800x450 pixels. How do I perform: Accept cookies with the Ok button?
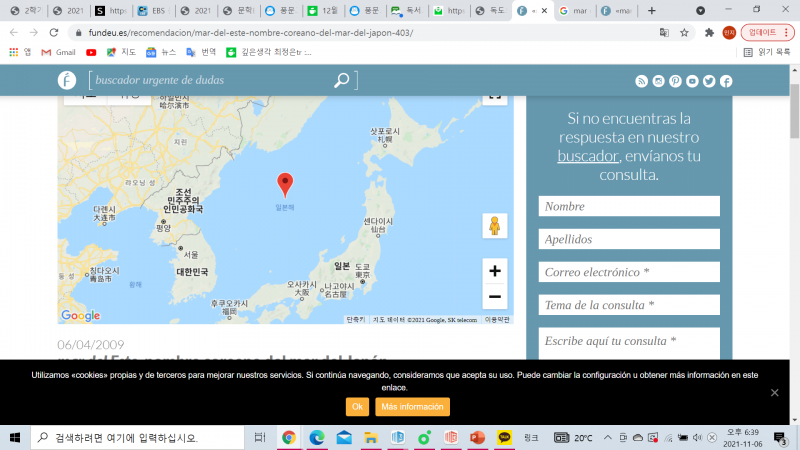tap(357, 407)
